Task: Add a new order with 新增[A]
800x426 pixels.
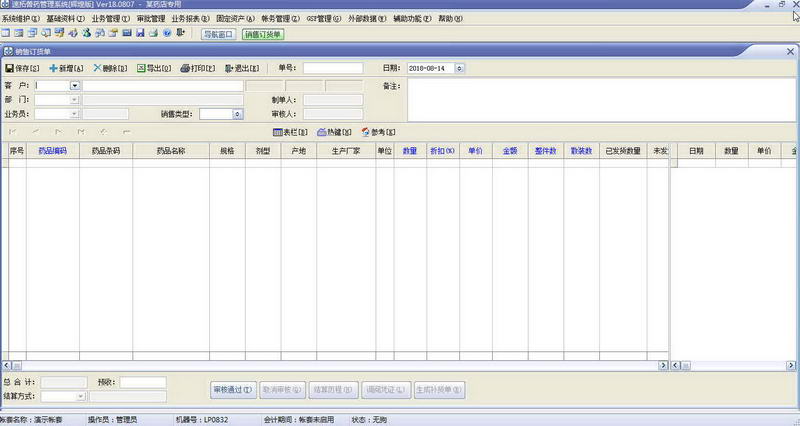Action: click(66, 68)
